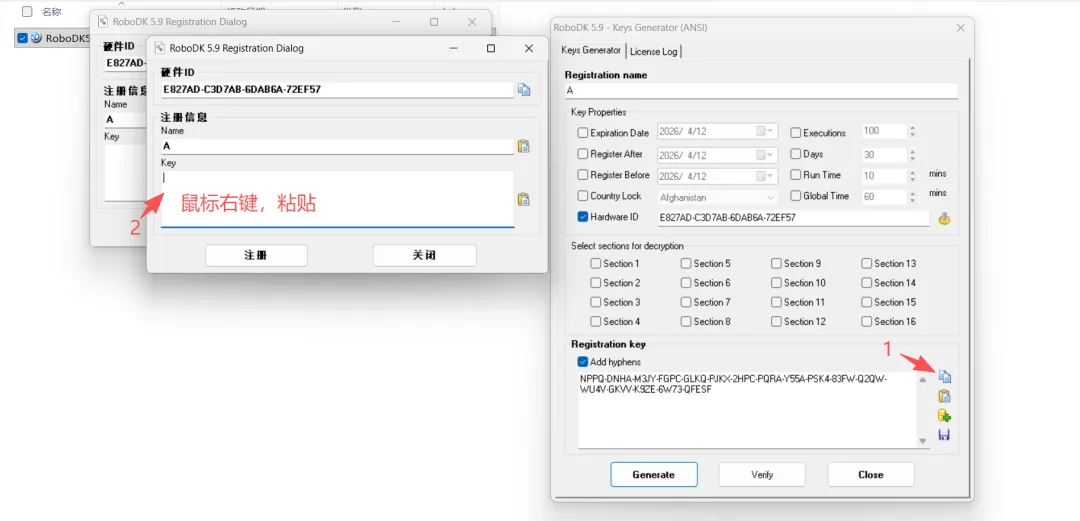
Task: Open the Country Lock Afghanistan dropdown
Action: tap(771, 197)
